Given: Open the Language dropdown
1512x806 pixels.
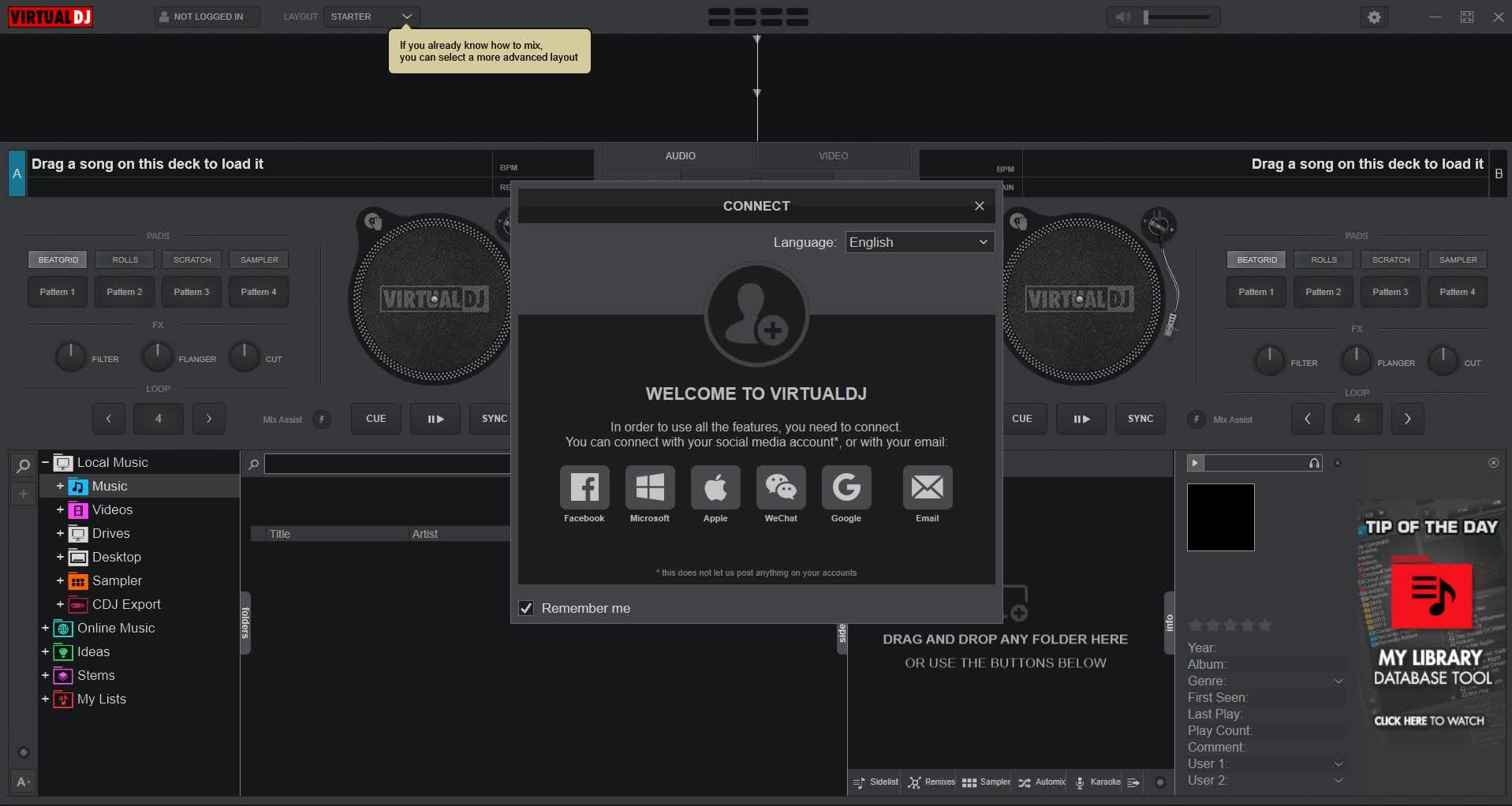Looking at the screenshot, I should 919,242.
